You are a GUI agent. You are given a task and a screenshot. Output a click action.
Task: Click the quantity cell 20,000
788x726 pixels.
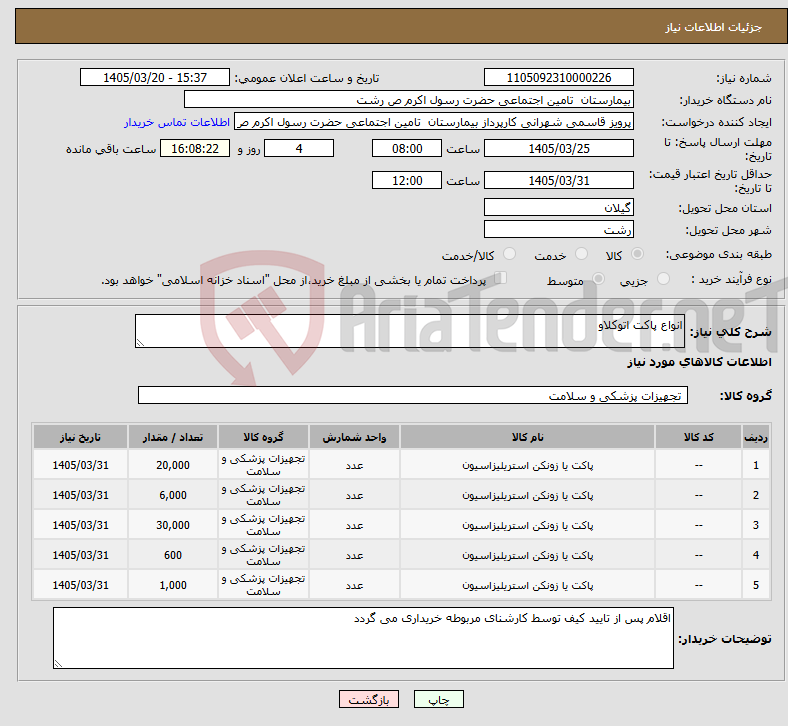pyautogui.click(x=173, y=465)
